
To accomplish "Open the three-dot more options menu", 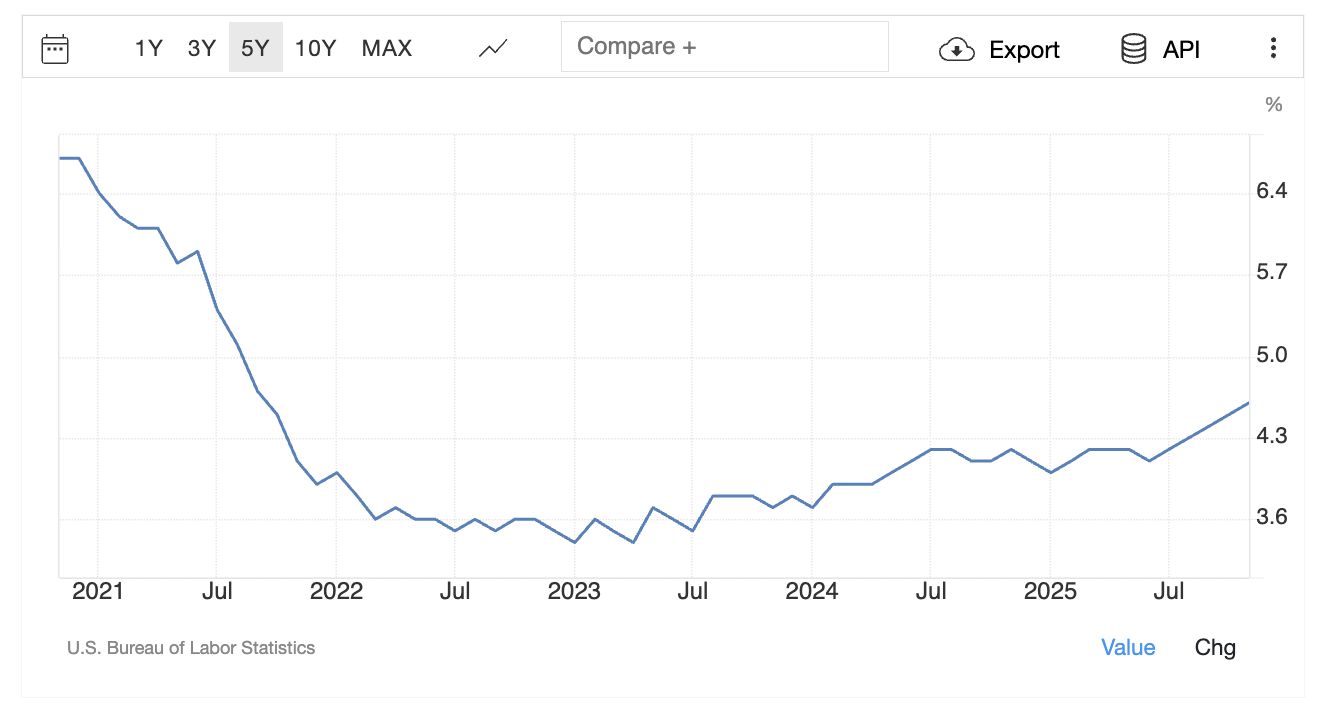I will [x=1273, y=48].
